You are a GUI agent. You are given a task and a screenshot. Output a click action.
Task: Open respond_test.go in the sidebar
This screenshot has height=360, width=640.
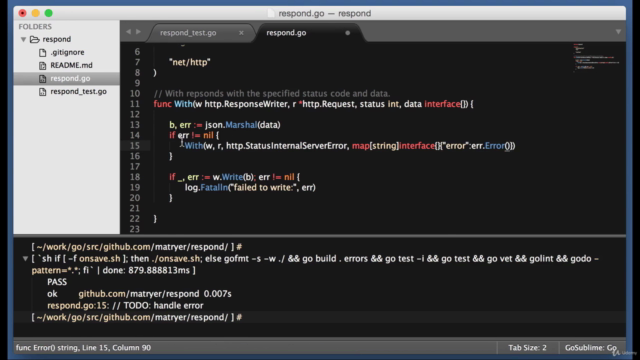click(78, 91)
